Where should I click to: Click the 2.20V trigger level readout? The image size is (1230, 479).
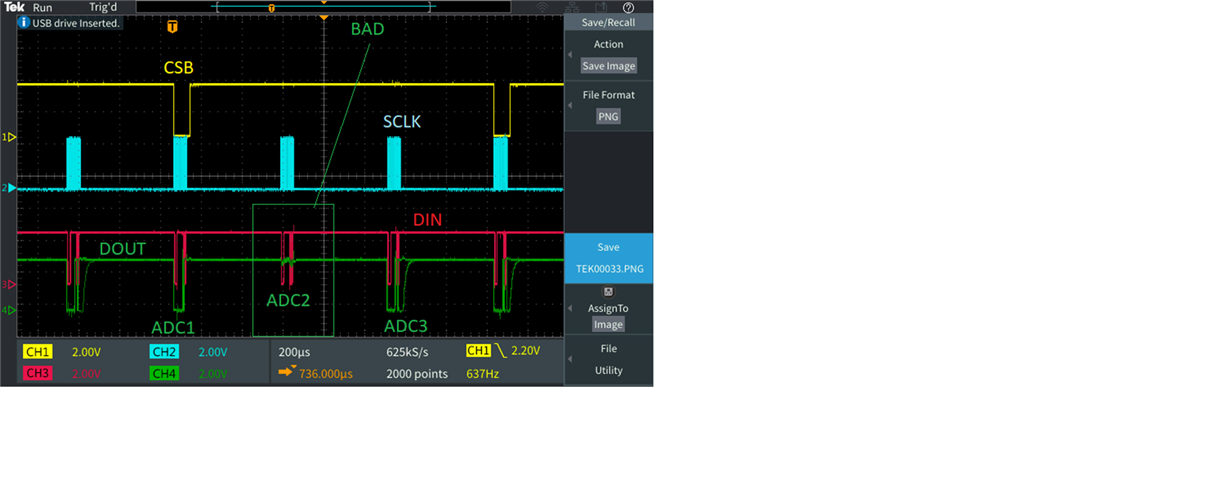[525, 351]
